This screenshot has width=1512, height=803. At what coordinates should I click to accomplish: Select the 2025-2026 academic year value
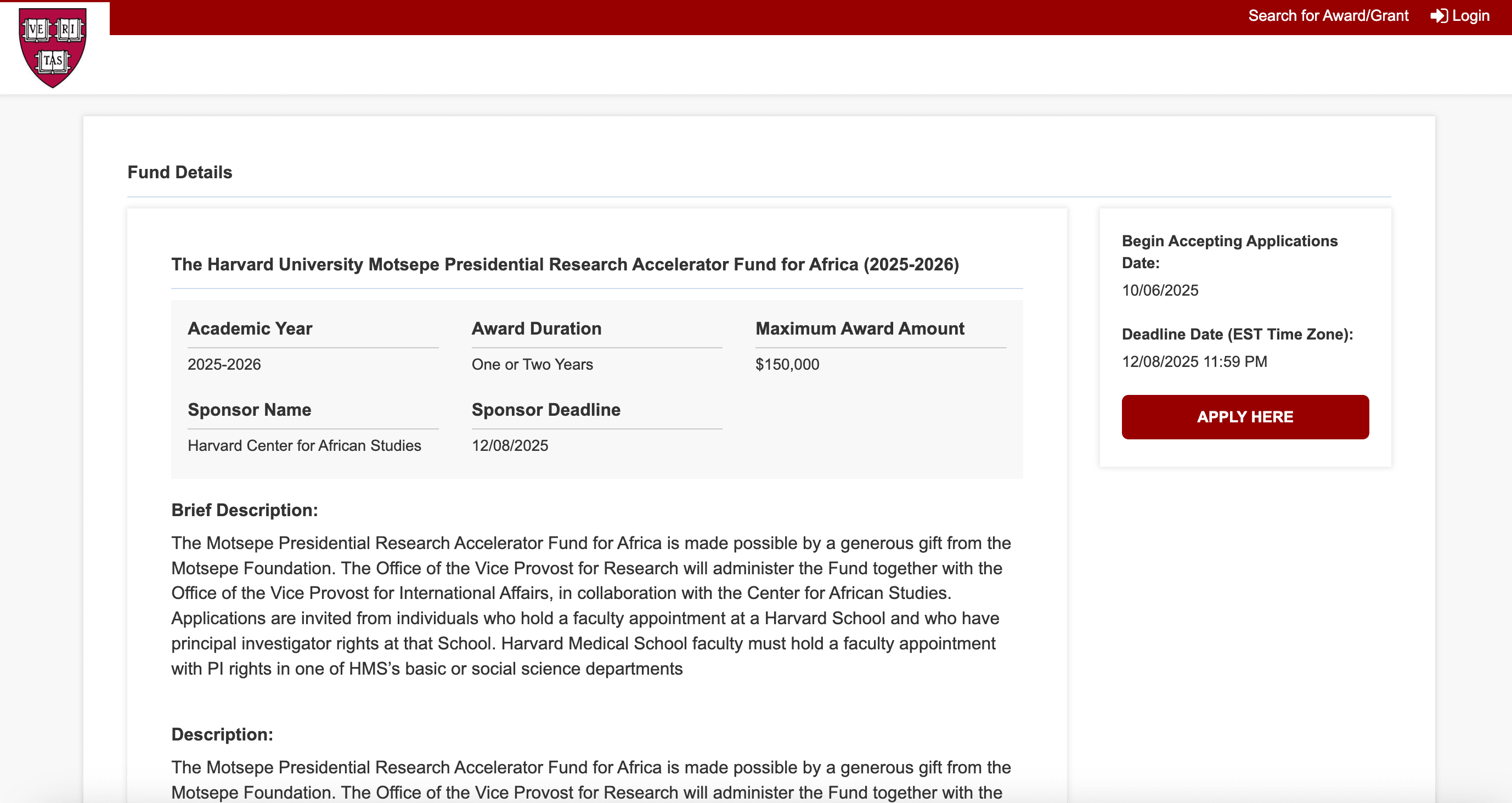[x=224, y=364]
